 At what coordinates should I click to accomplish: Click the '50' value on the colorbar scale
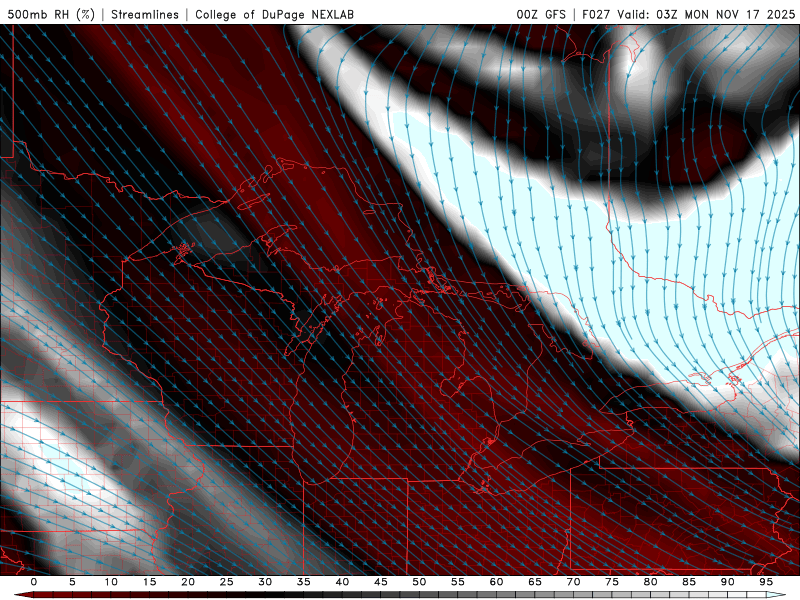click(x=419, y=582)
